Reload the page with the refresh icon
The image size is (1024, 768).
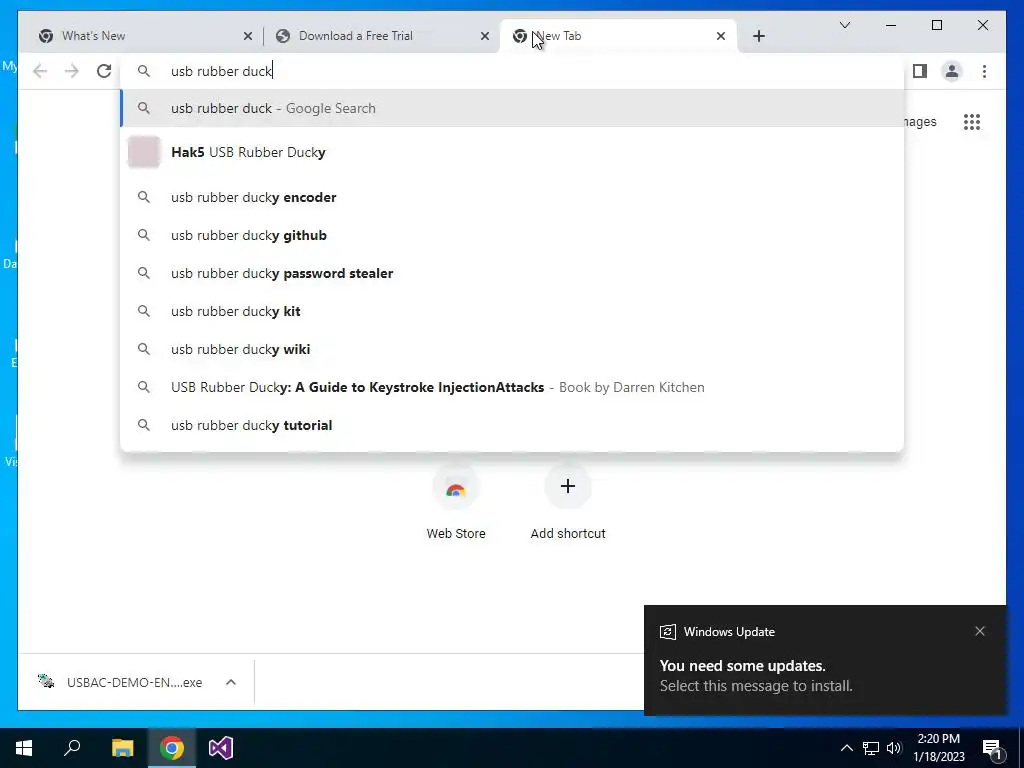(104, 71)
